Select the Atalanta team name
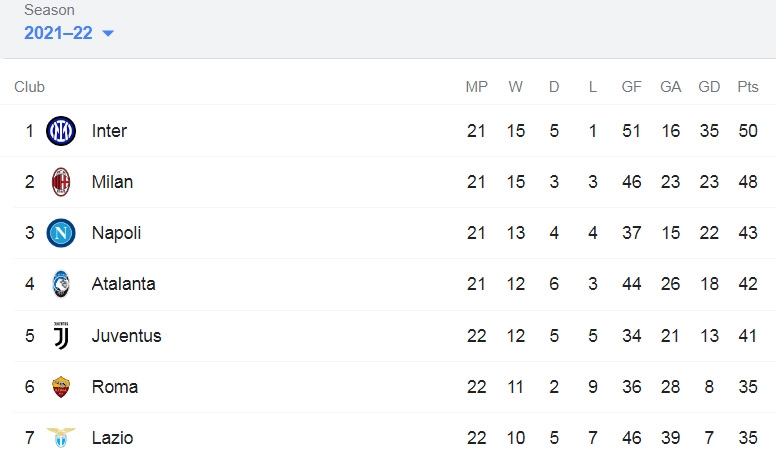 tap(124, 284)
